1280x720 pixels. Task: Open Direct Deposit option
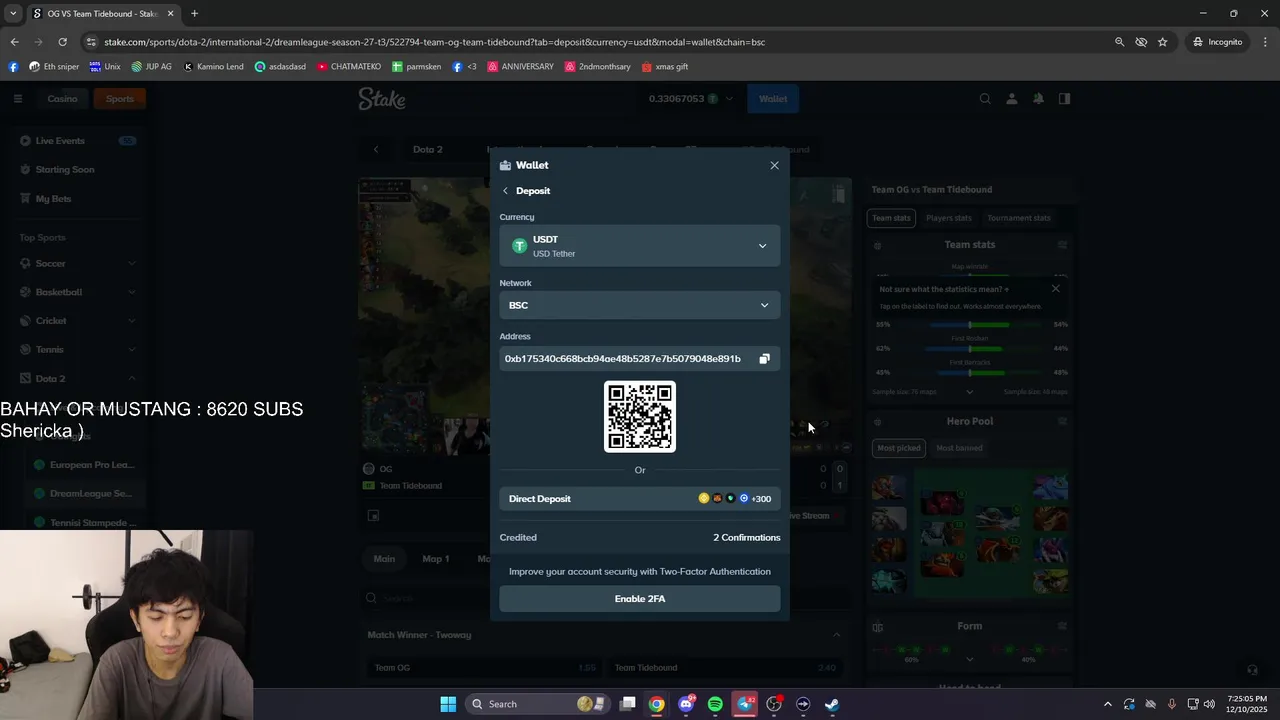coord(640,499)
